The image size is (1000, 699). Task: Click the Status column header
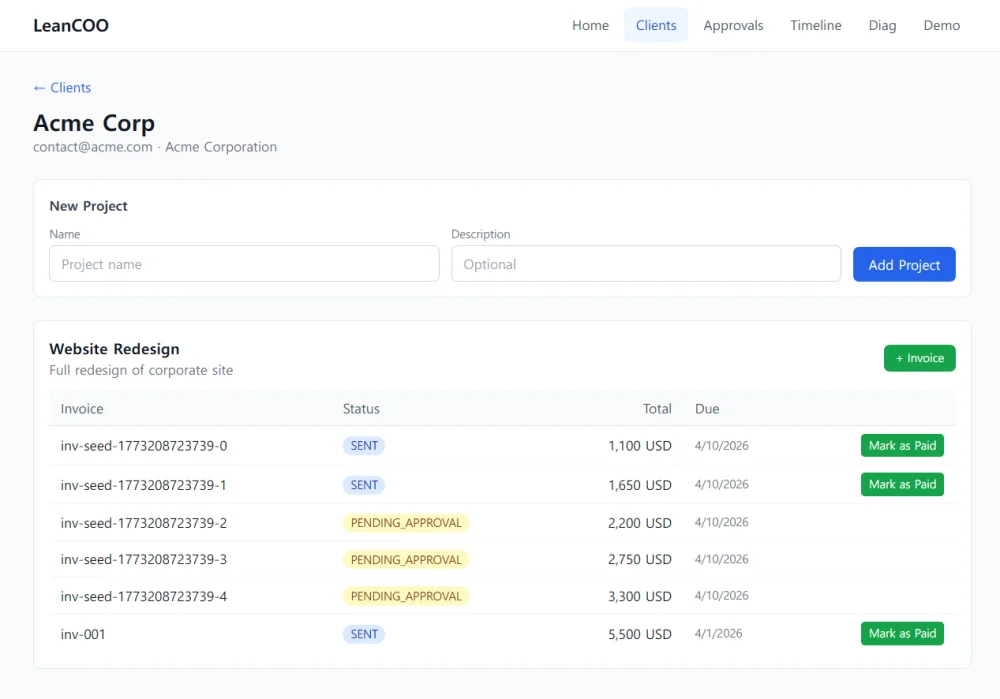pos(361,409)
